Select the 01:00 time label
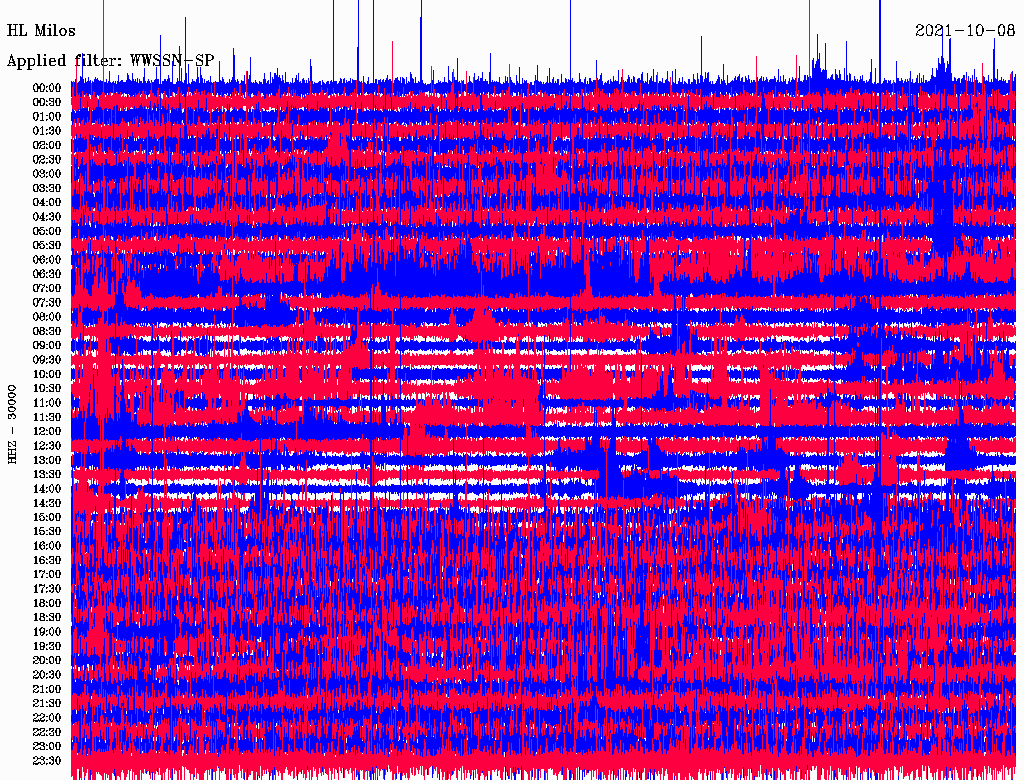Image resolution: width=1024 pixels, height=780 pixels. [x=47, y=116]
